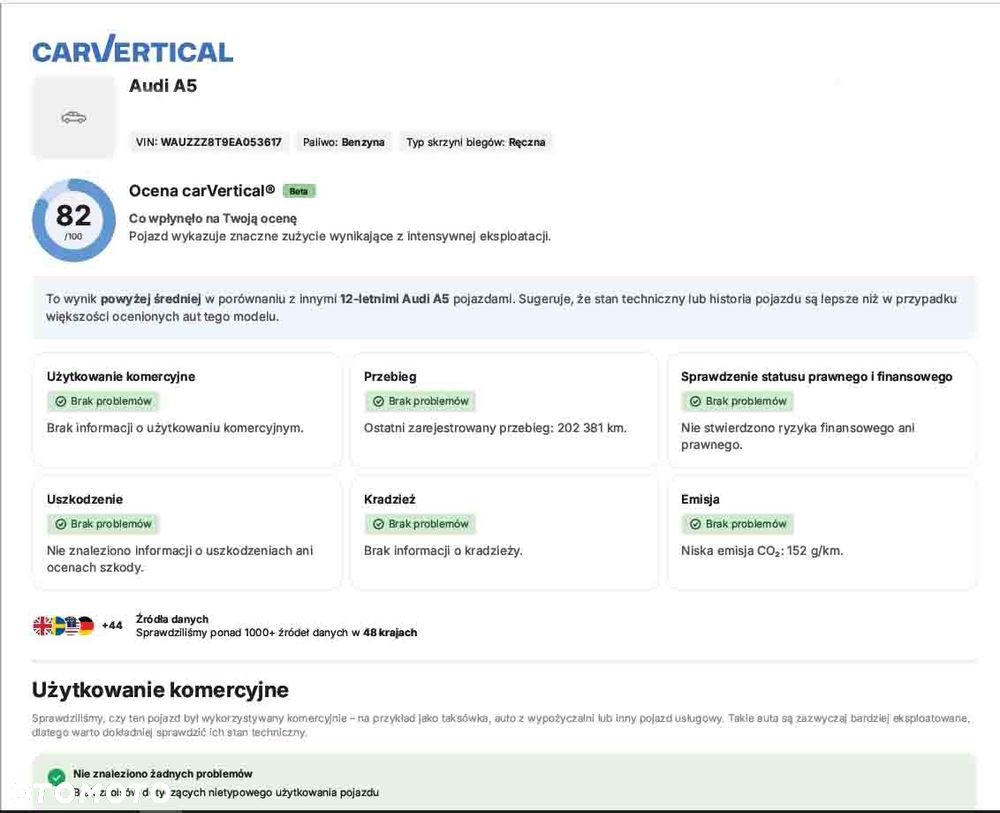Click 'Niska emisja CO₂: 152 g/km' text

(x=761, y=550)
